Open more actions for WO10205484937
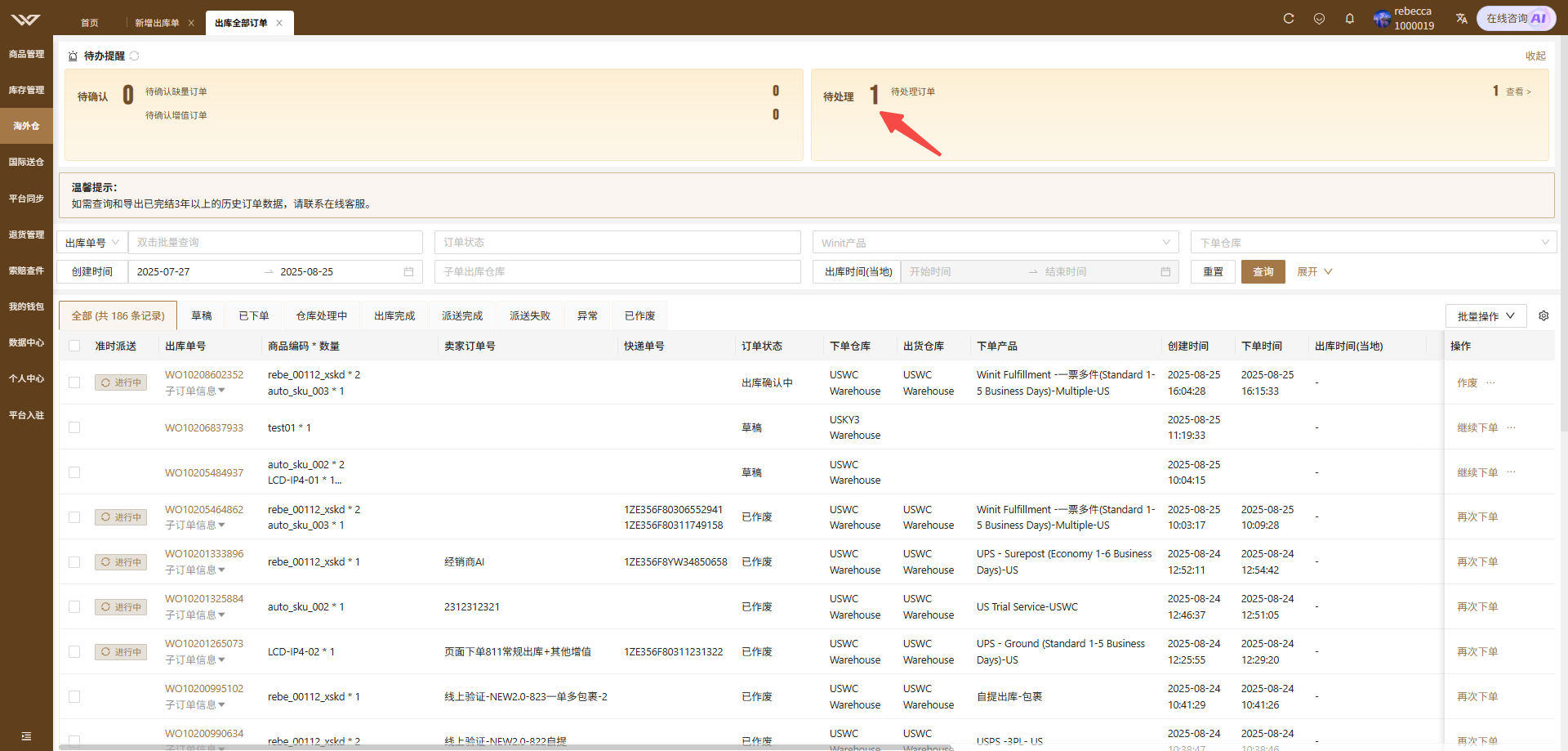1568x751 pixels. (x=1511, y=472)
